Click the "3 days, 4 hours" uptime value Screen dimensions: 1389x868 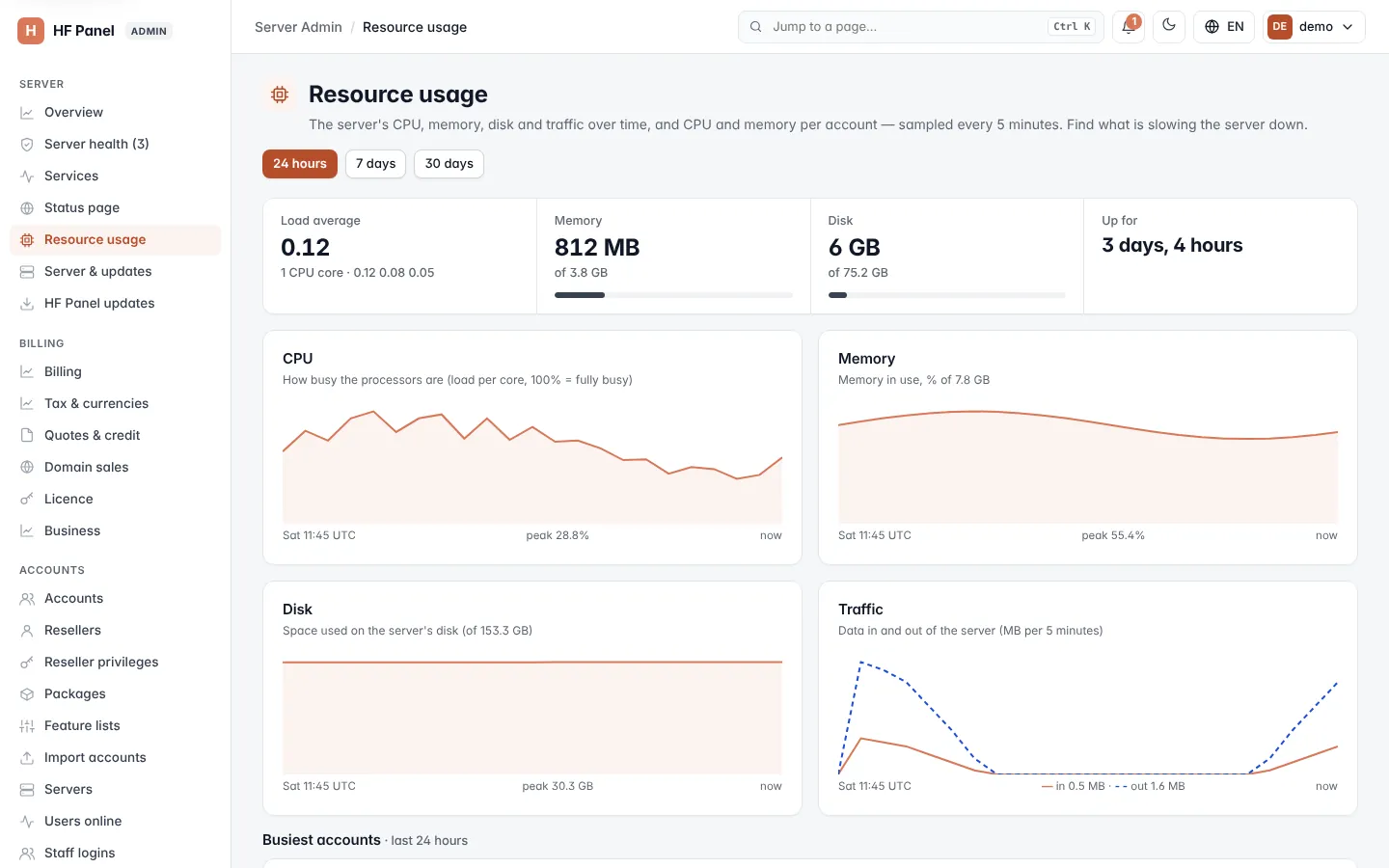1172,246
